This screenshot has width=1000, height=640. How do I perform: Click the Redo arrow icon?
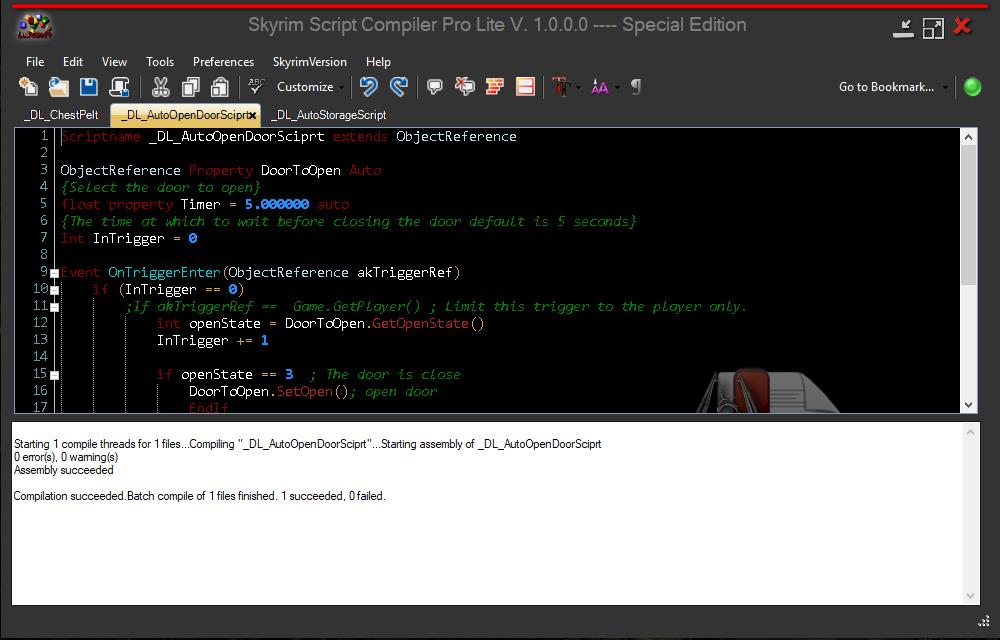(398, 87)
